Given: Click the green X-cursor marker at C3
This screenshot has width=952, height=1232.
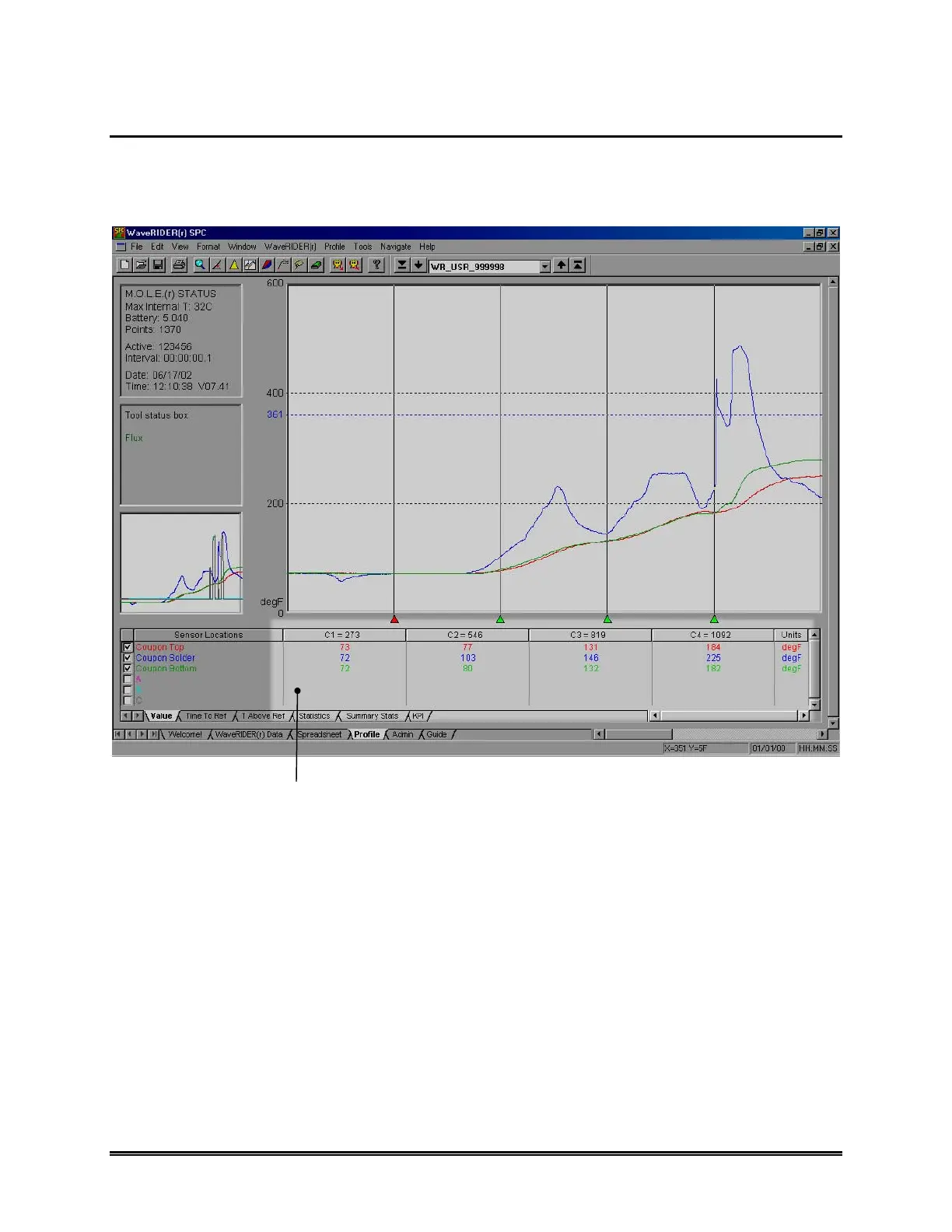Looking at the screenshot, I should click(607, 619).
